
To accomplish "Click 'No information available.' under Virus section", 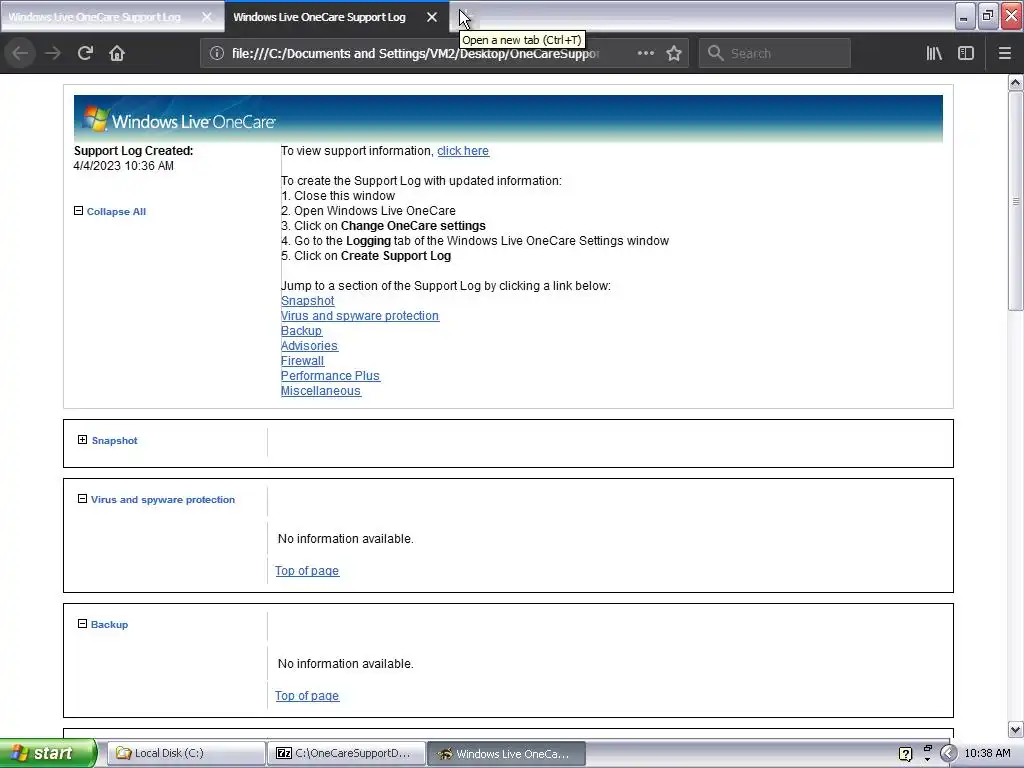I will 345,539.
